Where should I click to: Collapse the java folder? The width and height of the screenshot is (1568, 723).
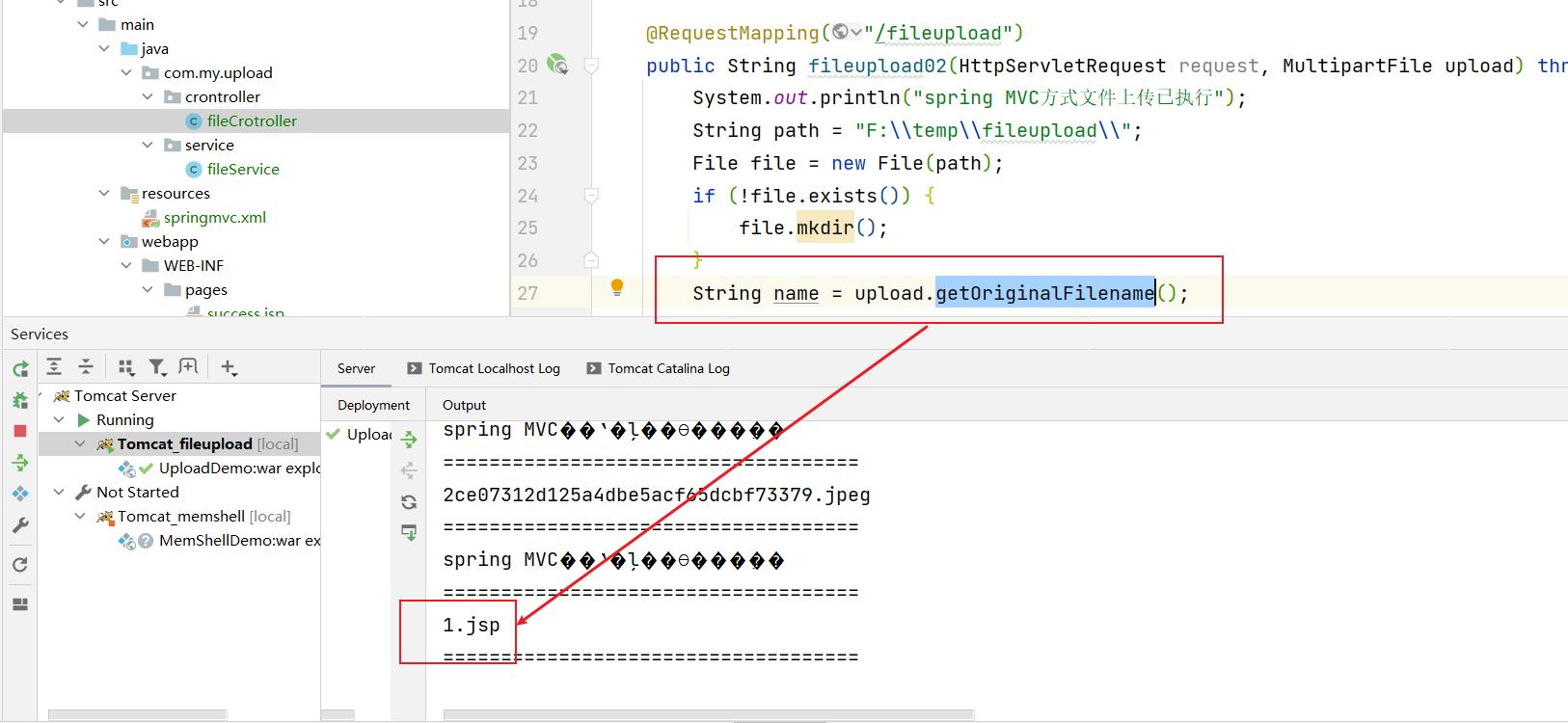coord(104,48)
